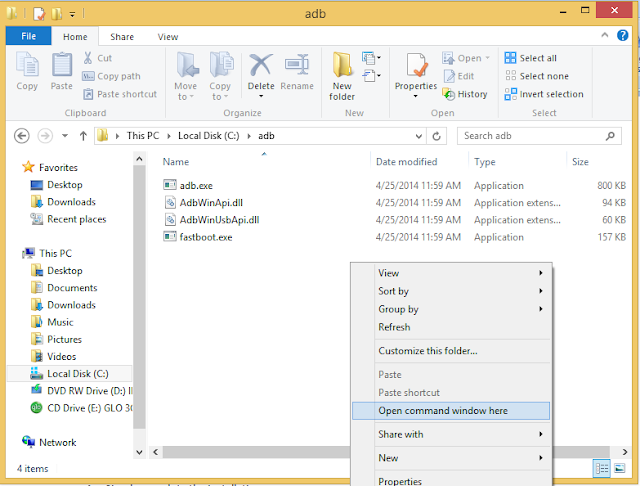Click Select all in ribbon

click(x=531, y=58)
